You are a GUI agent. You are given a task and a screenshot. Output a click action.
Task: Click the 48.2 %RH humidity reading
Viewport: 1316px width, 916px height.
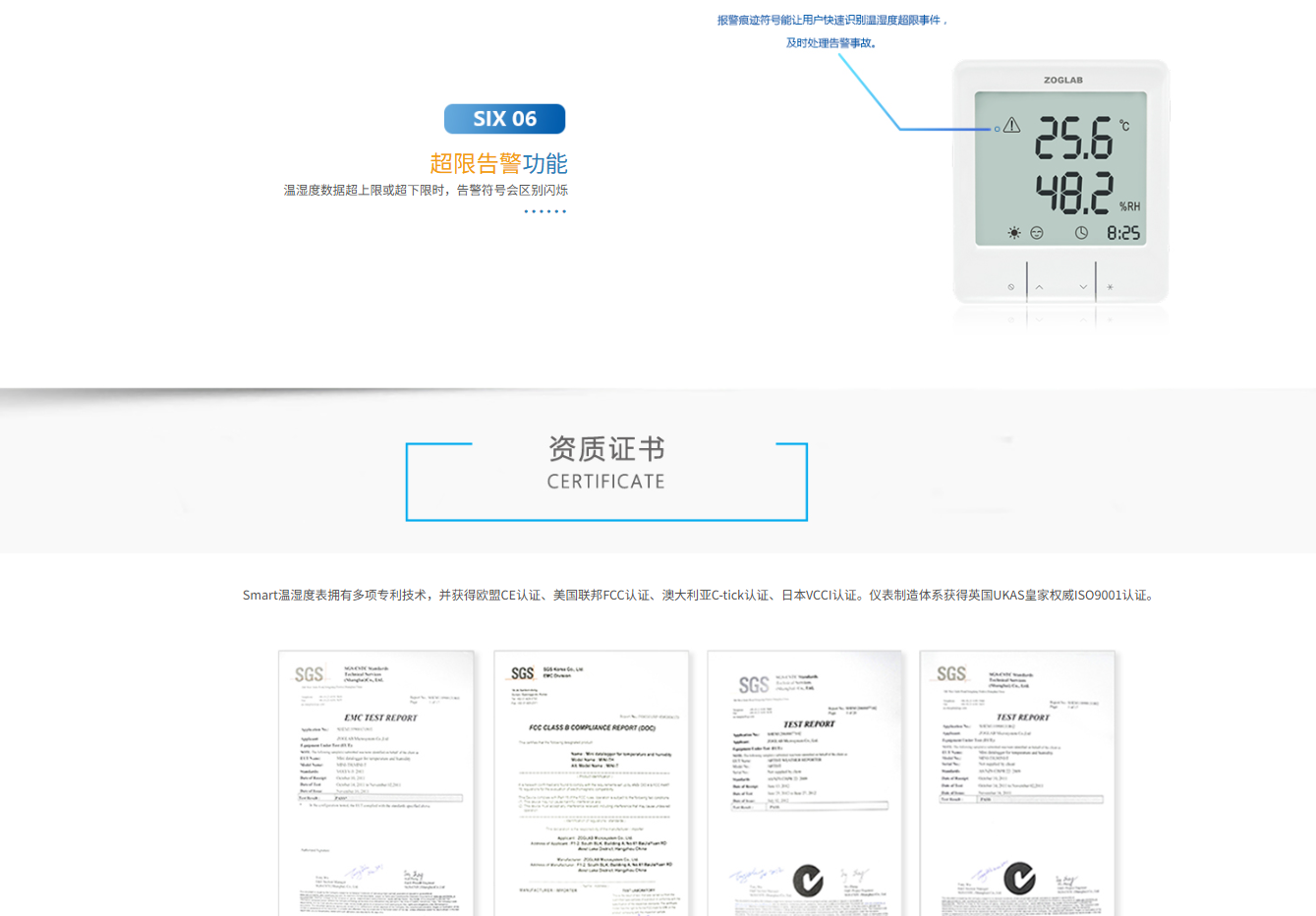coord(1076,194)
